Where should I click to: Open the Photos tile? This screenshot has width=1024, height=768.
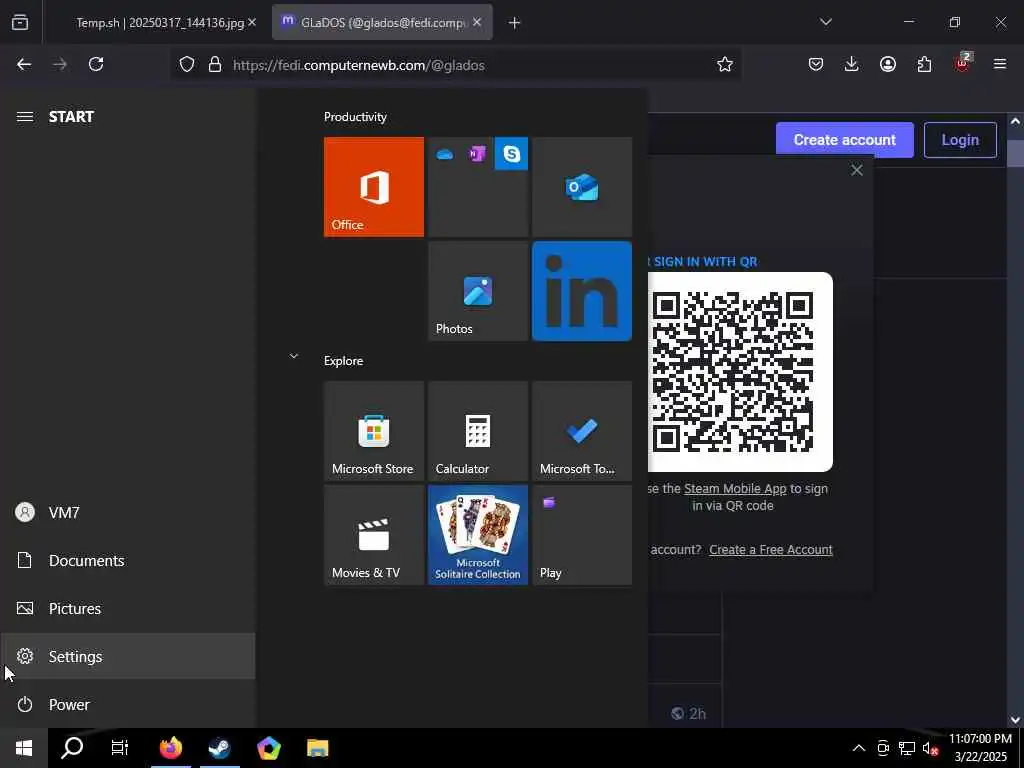pyautogui.click(x=477, y=291)
